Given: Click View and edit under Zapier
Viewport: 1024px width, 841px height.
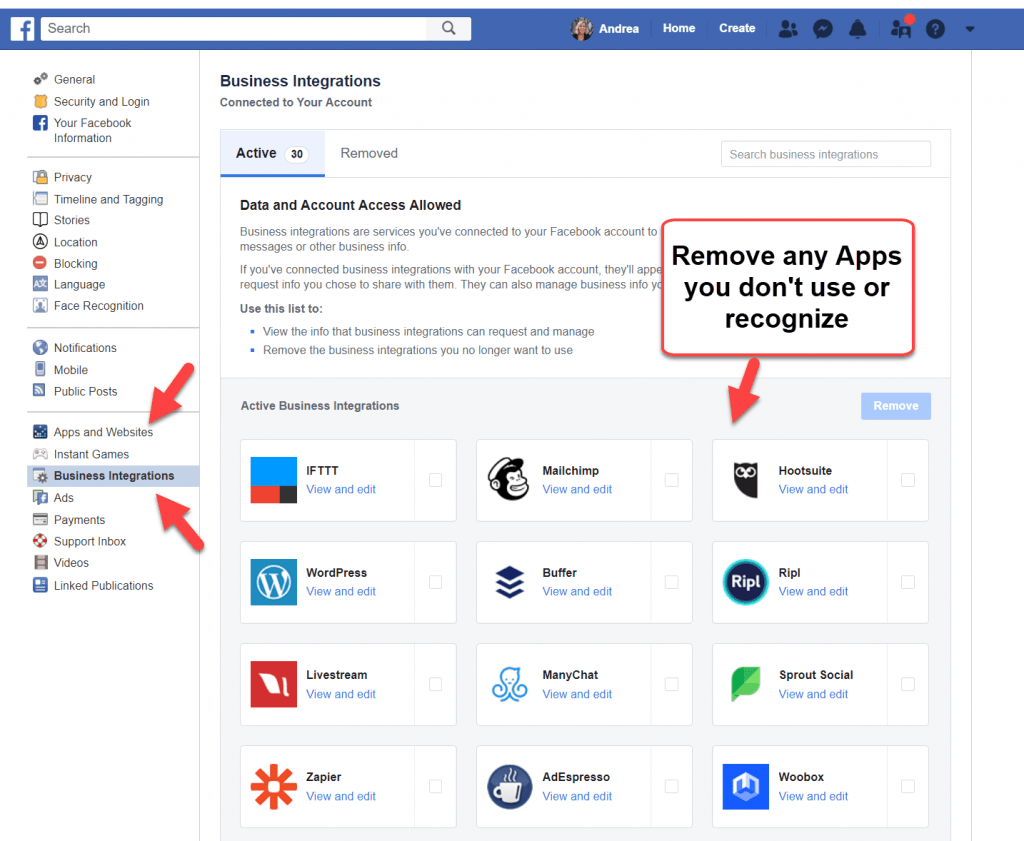Looking at the screenshot, I should [x=341, y=797].
